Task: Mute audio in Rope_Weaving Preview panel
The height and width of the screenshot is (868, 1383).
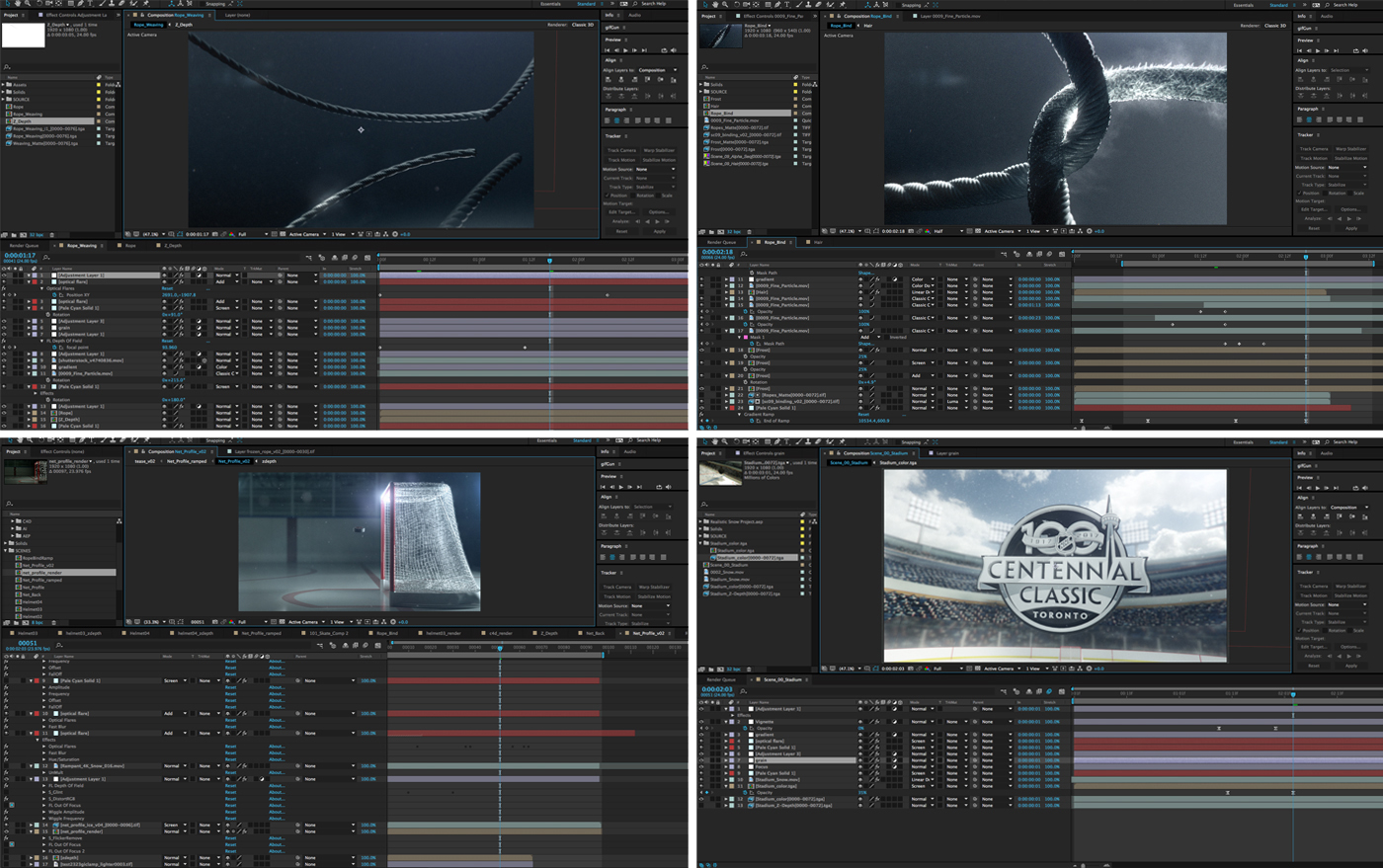Action: 673,50
